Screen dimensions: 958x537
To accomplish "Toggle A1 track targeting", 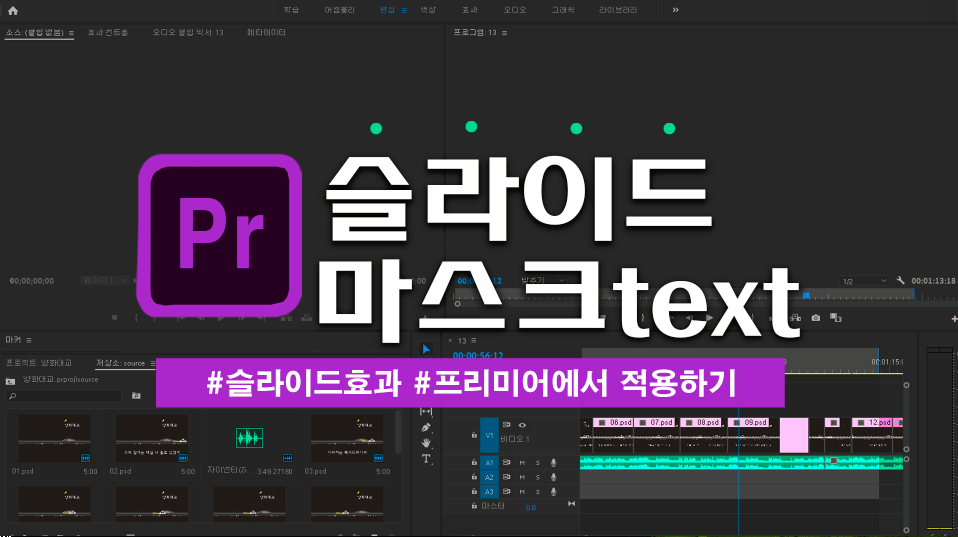I will (x=489, y=462).
